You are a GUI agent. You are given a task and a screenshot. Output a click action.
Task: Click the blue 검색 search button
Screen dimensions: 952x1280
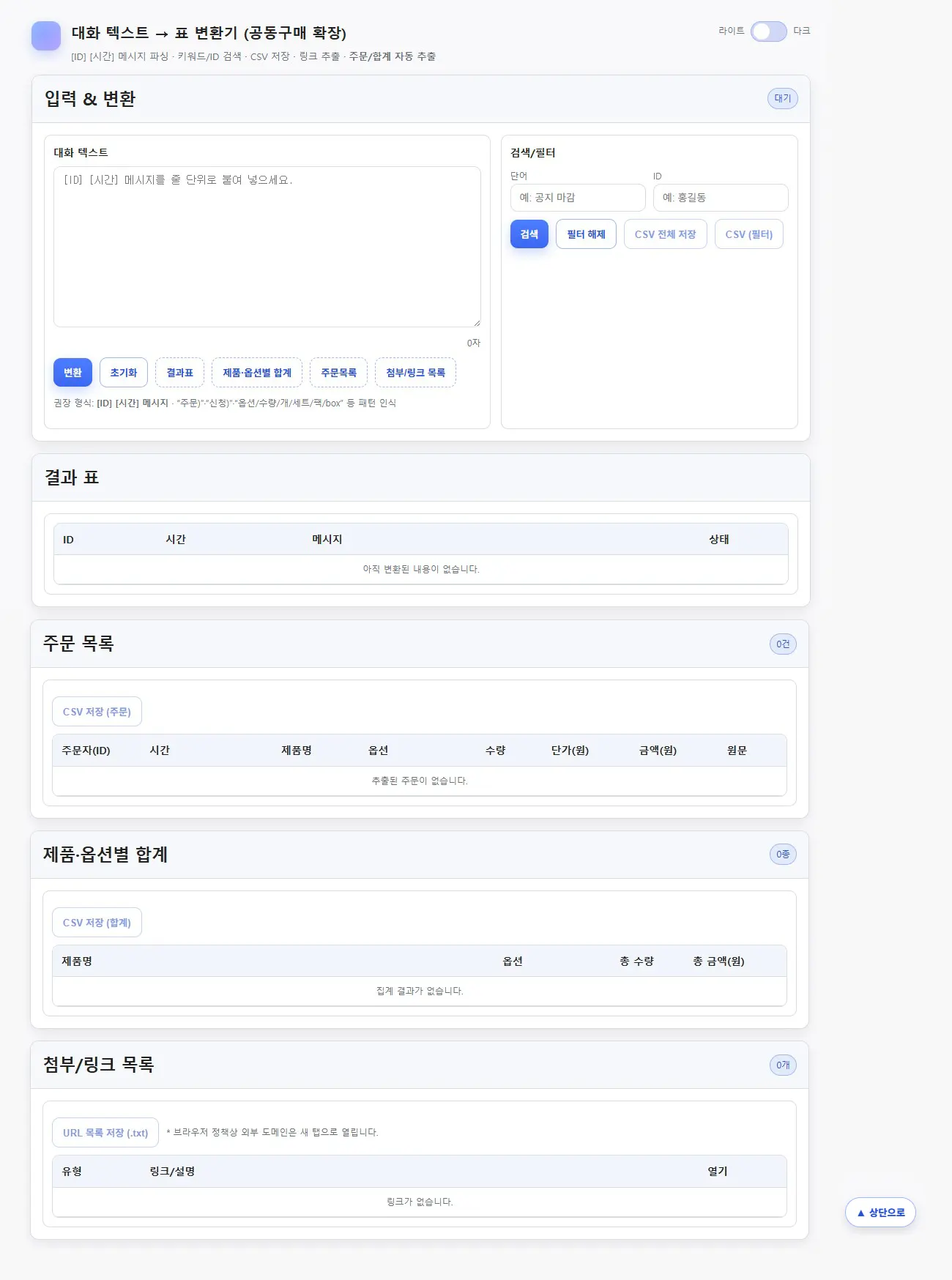tap(529, 234)
